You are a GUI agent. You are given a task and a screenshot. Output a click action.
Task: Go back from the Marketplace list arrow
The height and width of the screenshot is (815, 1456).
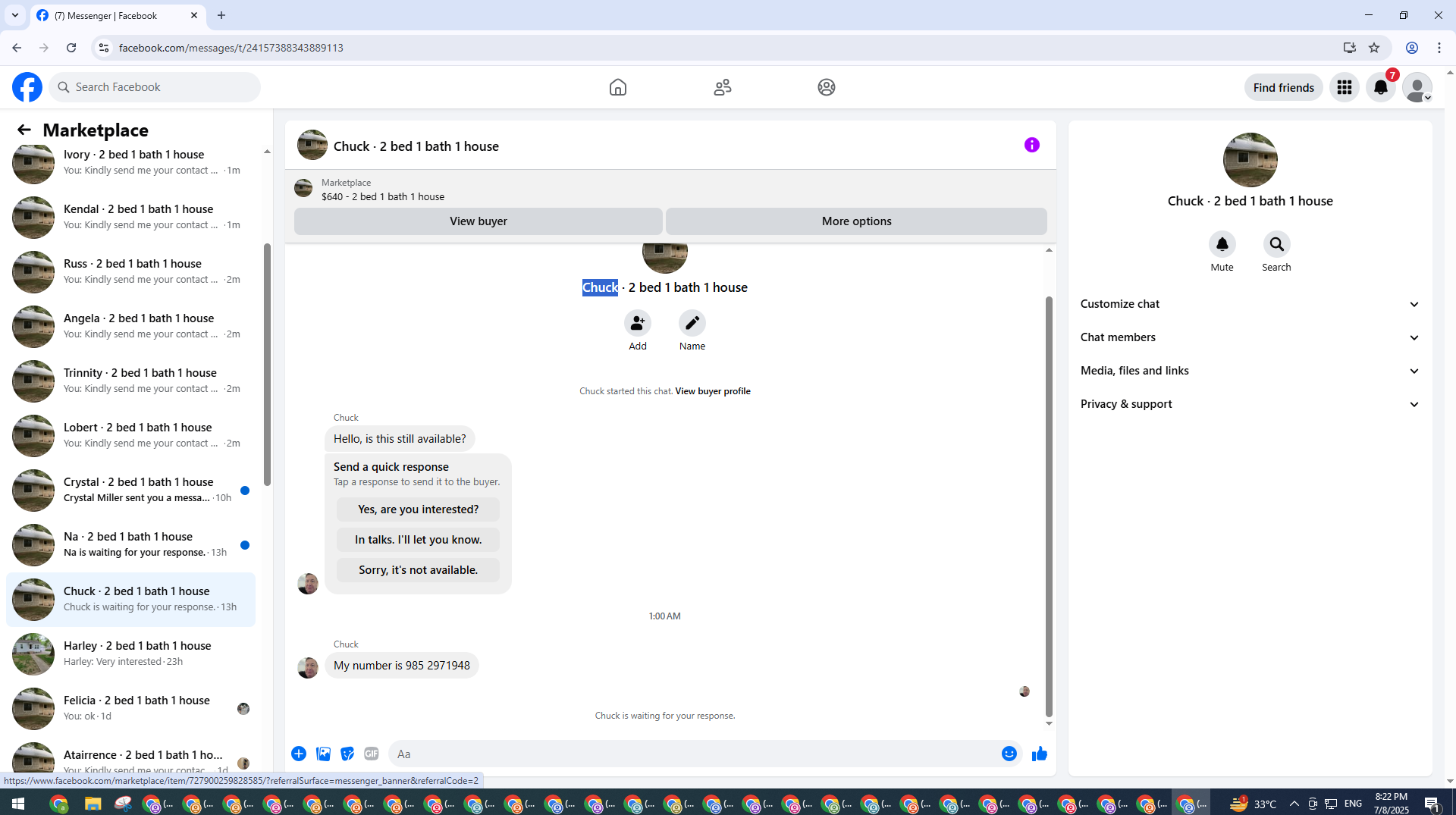pos(24,130)
